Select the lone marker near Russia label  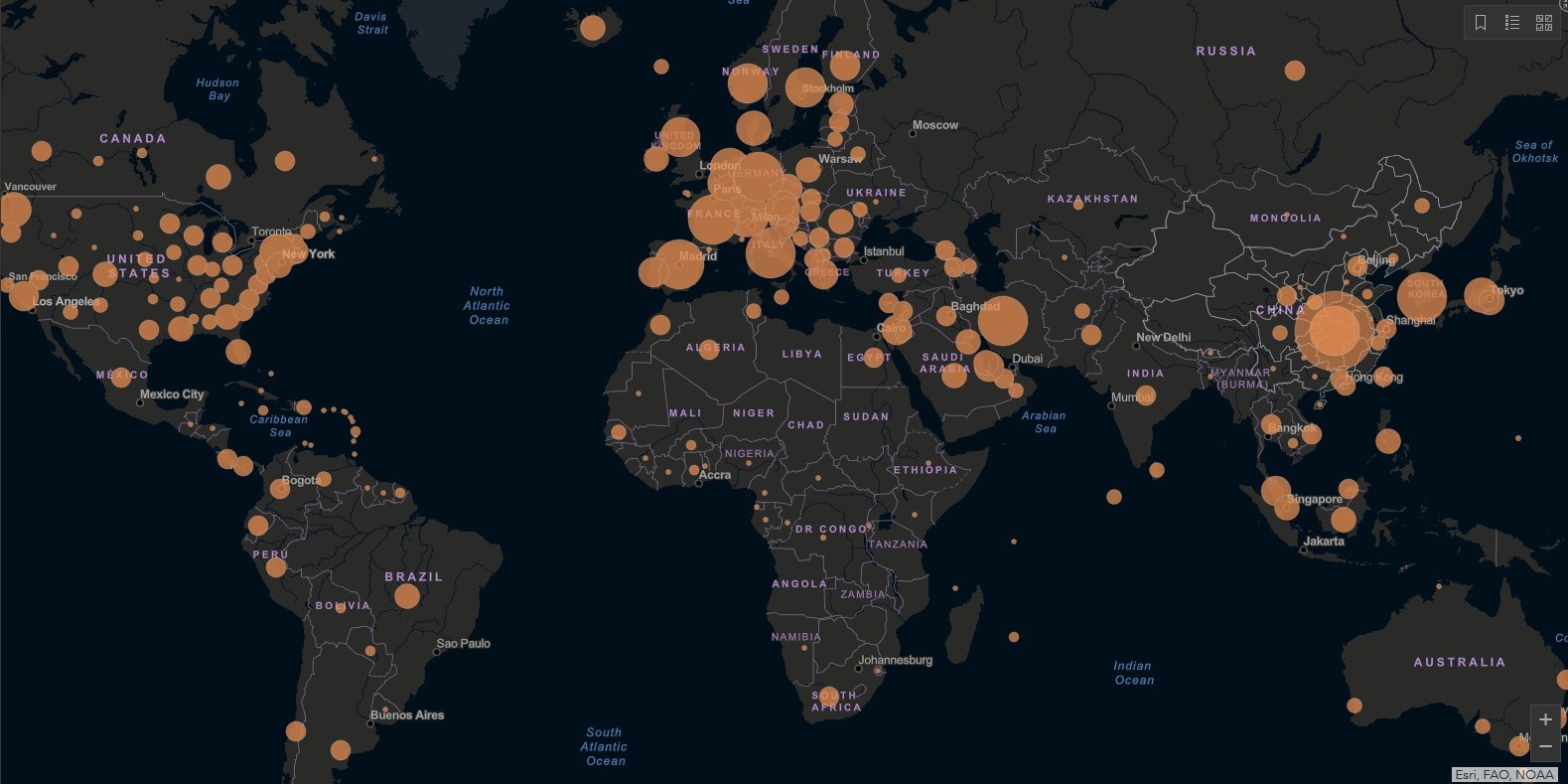1295,71
